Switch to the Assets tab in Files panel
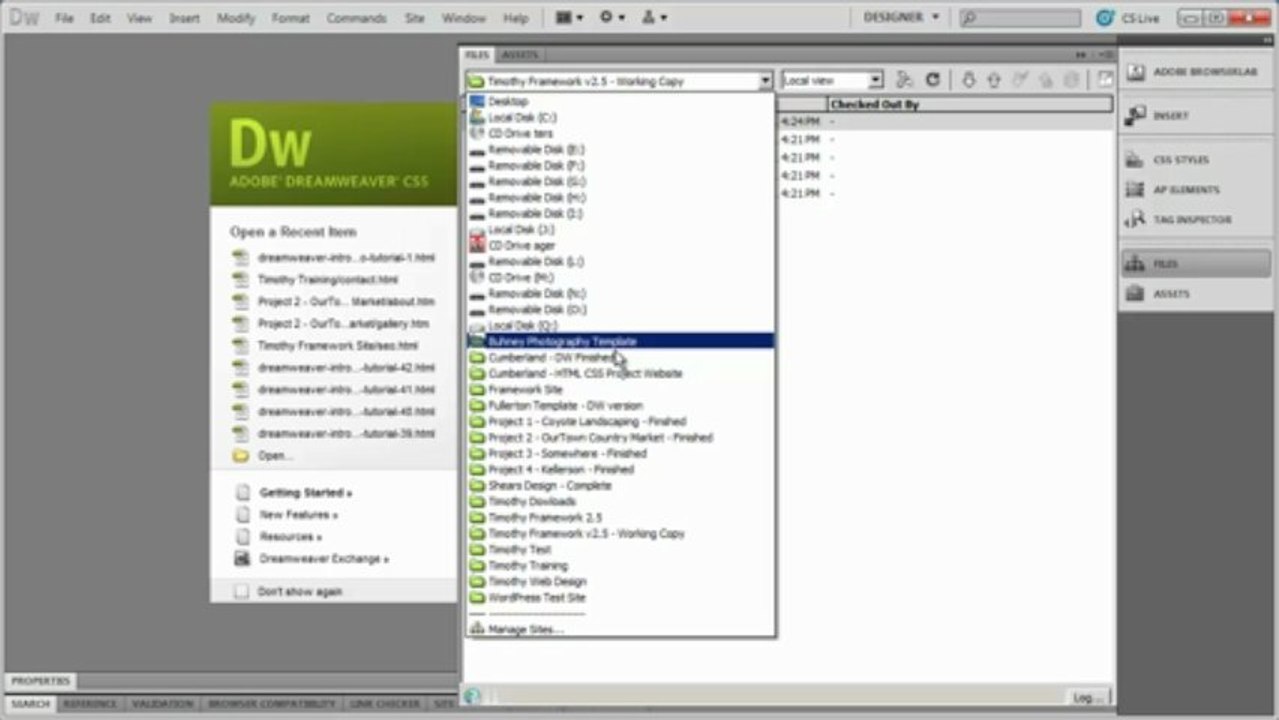Viewport: 1279px width, 720px height. 520,54
